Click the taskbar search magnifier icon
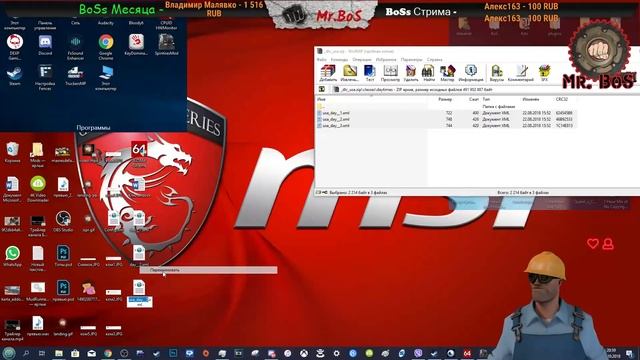640x360 pixels. point(26,353)
